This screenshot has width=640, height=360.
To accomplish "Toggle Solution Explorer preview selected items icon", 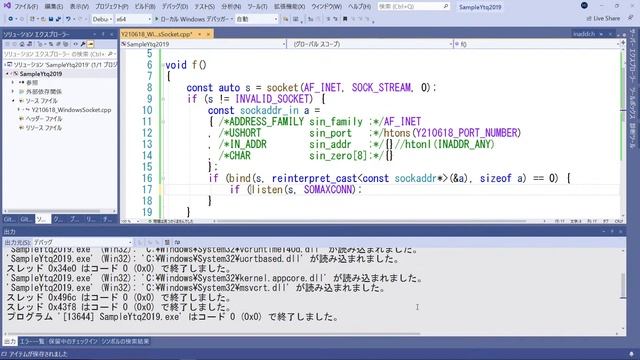I will 91,44.
